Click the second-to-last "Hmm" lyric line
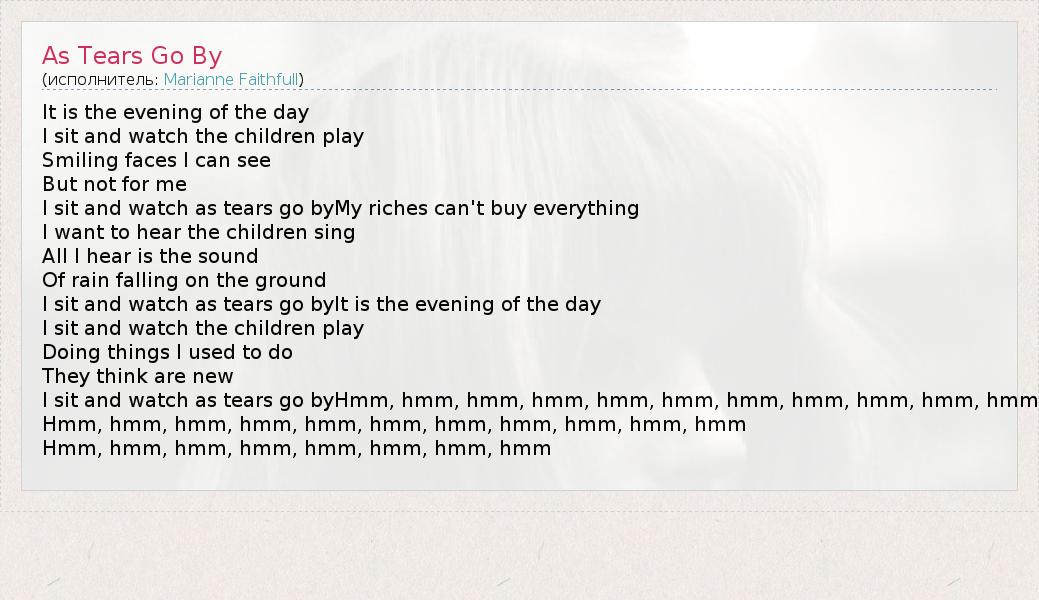This screenshot has width=1039, height=600. [394, 424]
